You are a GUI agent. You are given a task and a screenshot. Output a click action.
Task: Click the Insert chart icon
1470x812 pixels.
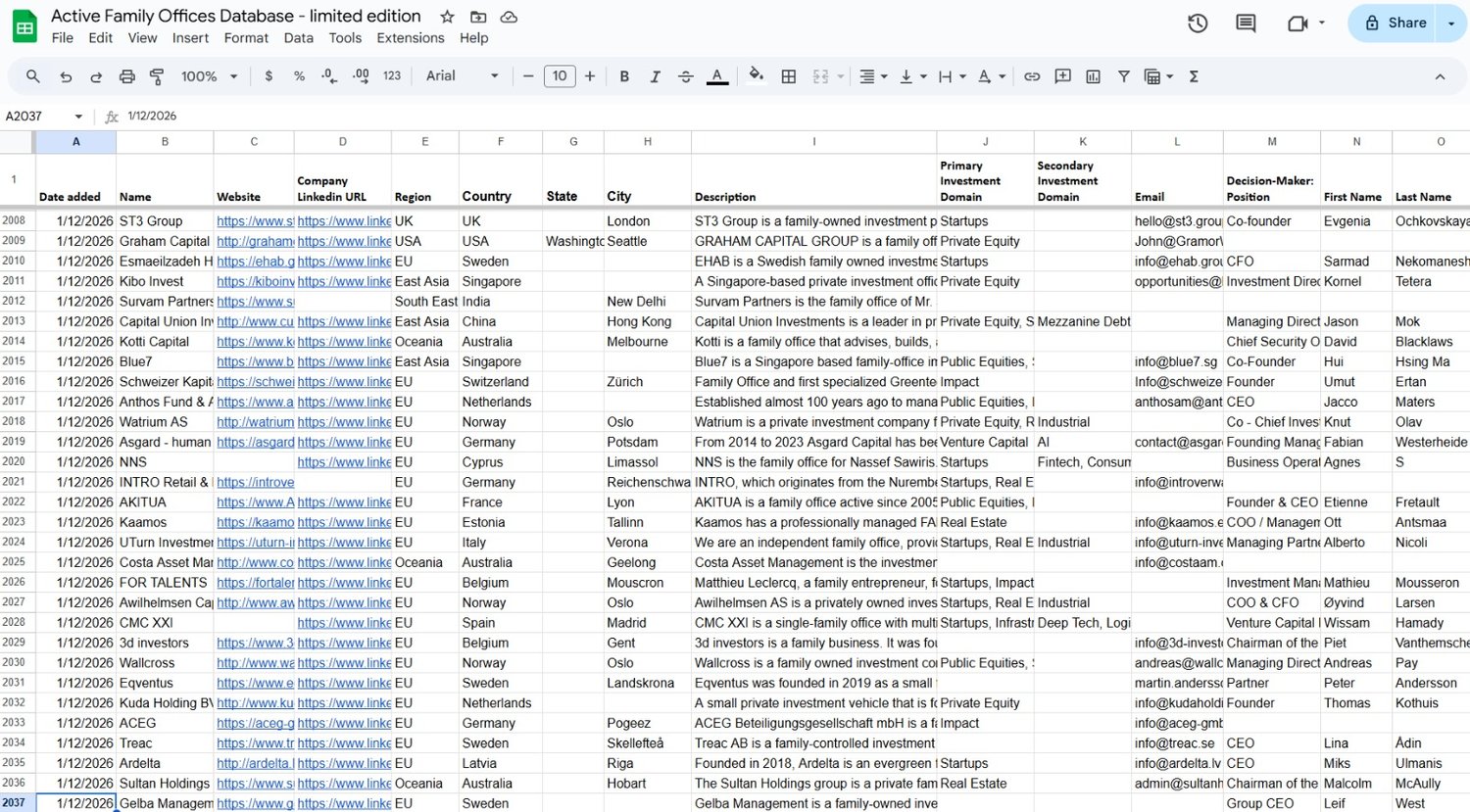click(1093, 76)
